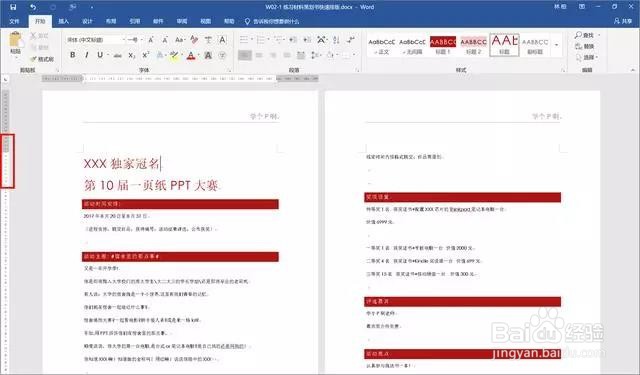
Task: Click the bullet list icon
Action: (x=244, y=40)
